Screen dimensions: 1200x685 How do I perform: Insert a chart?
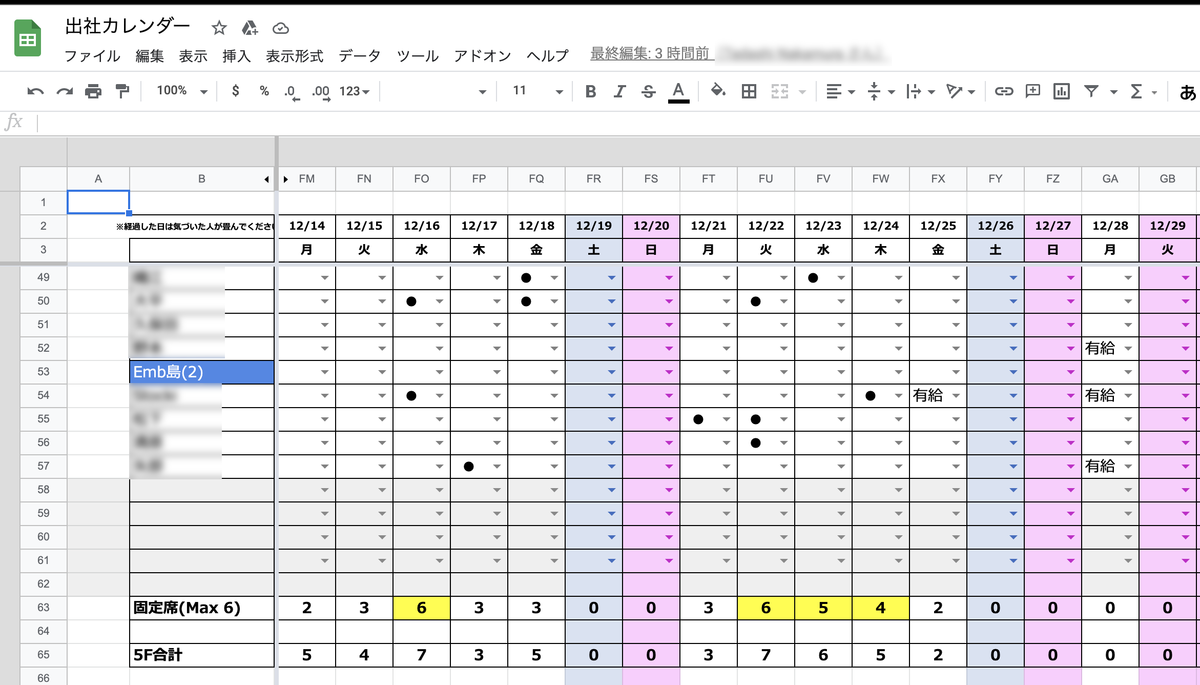[1063, 91]
